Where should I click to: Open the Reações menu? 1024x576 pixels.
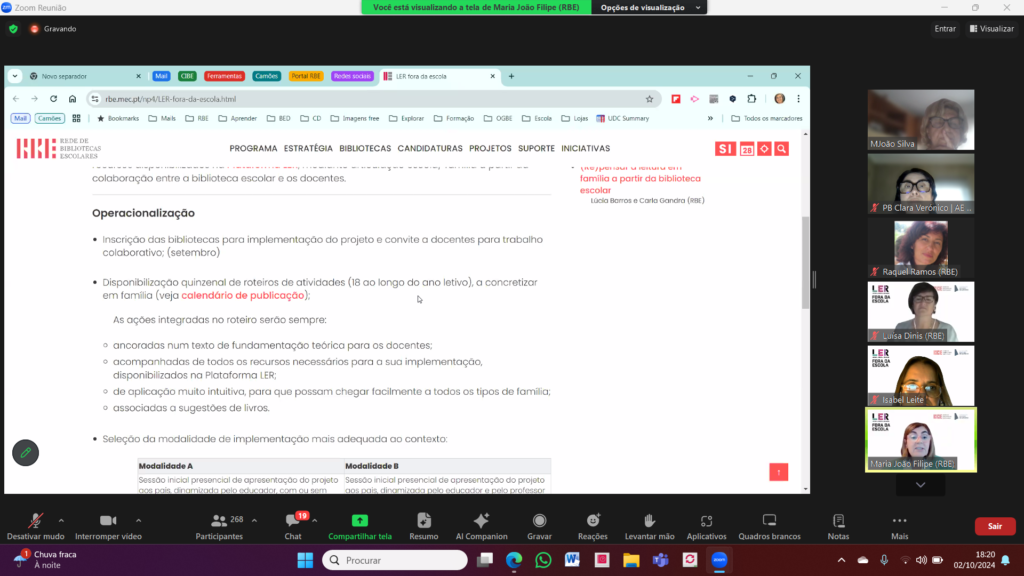tap(593, 524)
